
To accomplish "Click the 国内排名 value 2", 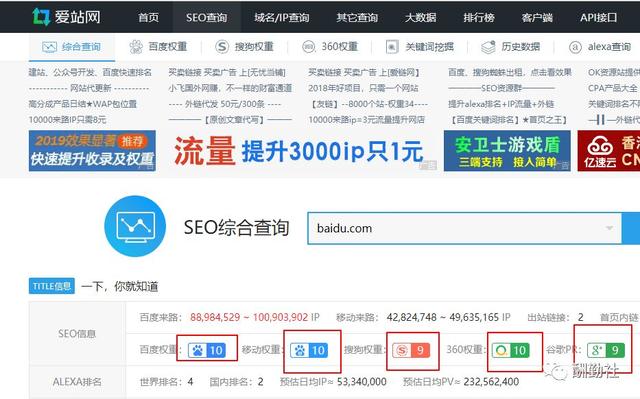I will click(260, 382).
